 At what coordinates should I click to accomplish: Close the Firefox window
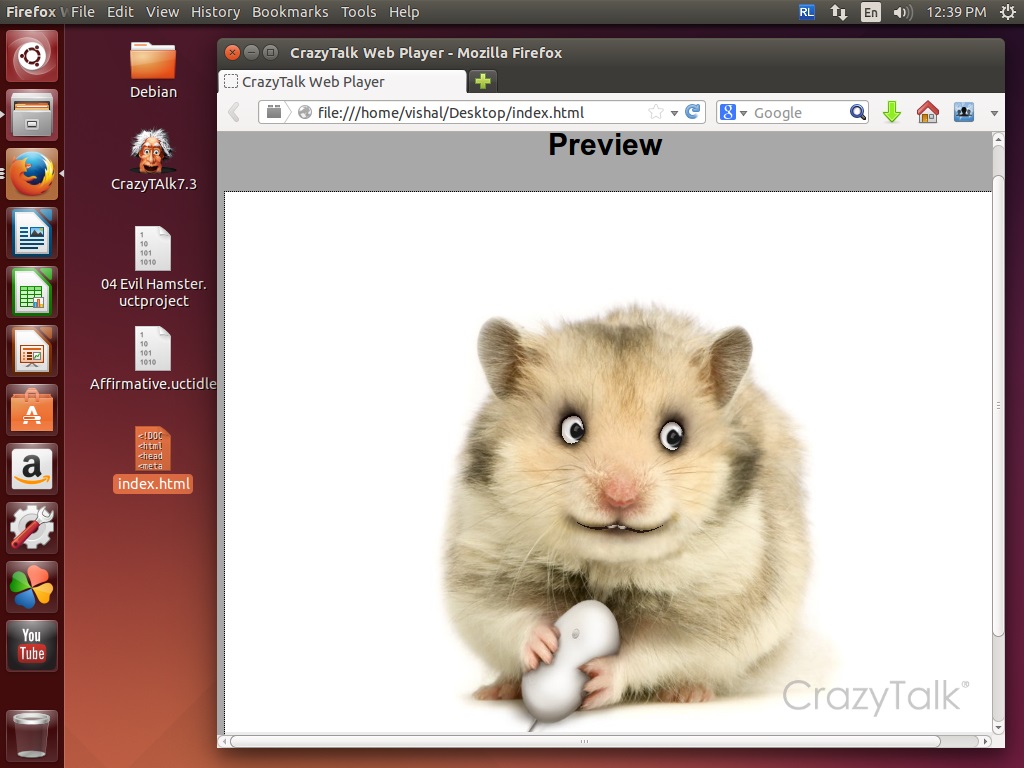232,52
